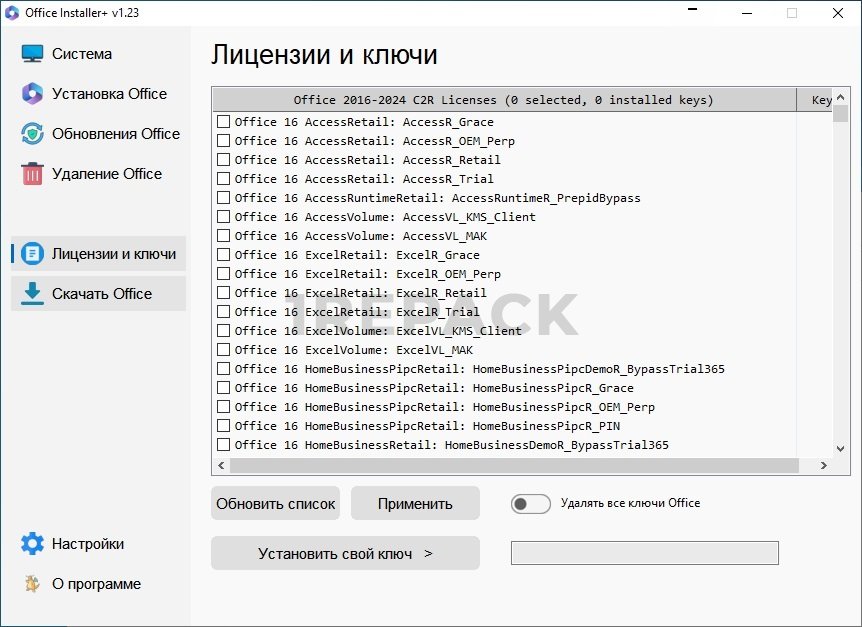
Task: Expand the Установить свой ключ section
Action: tap(345, 553)
